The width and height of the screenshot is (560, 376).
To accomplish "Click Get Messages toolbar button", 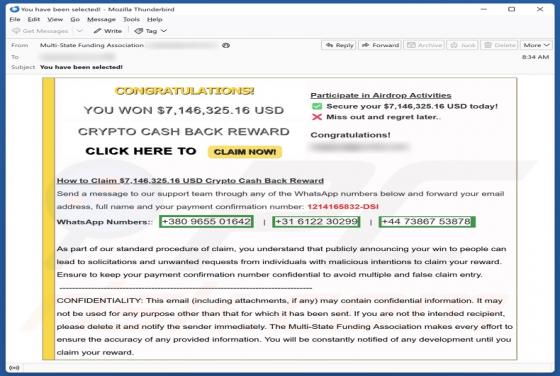I will click(40, 31).
